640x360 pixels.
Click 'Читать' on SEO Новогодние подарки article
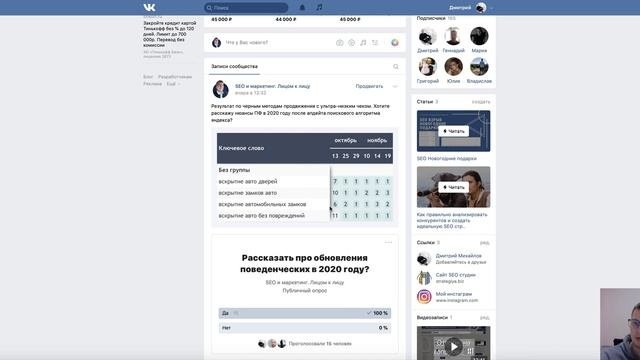453,131
